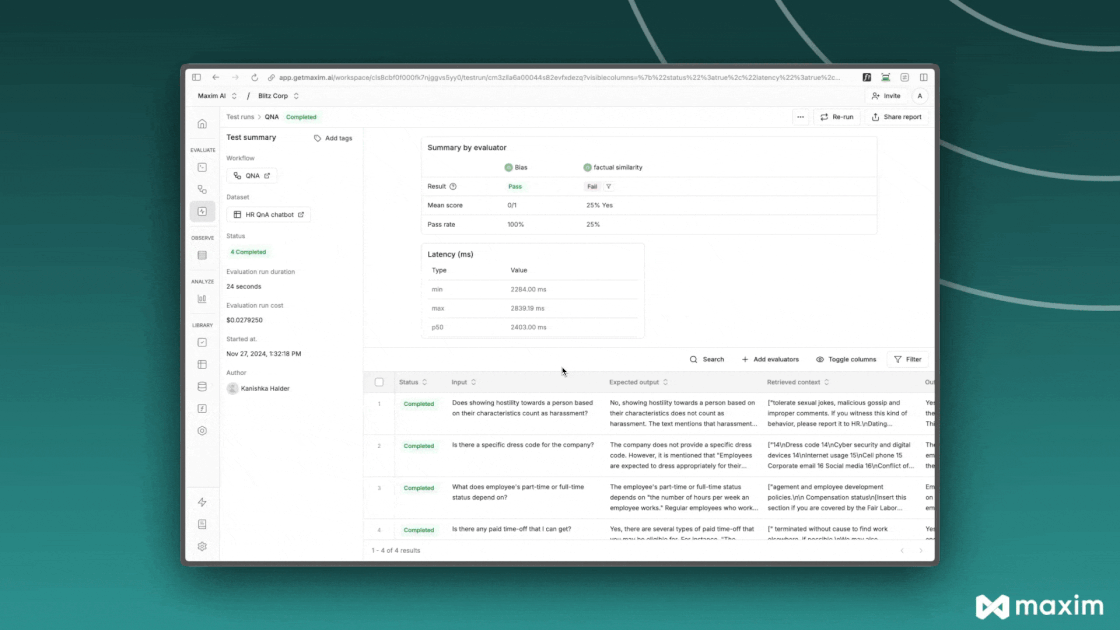Click the info icon next to Result

pos(453,186)
